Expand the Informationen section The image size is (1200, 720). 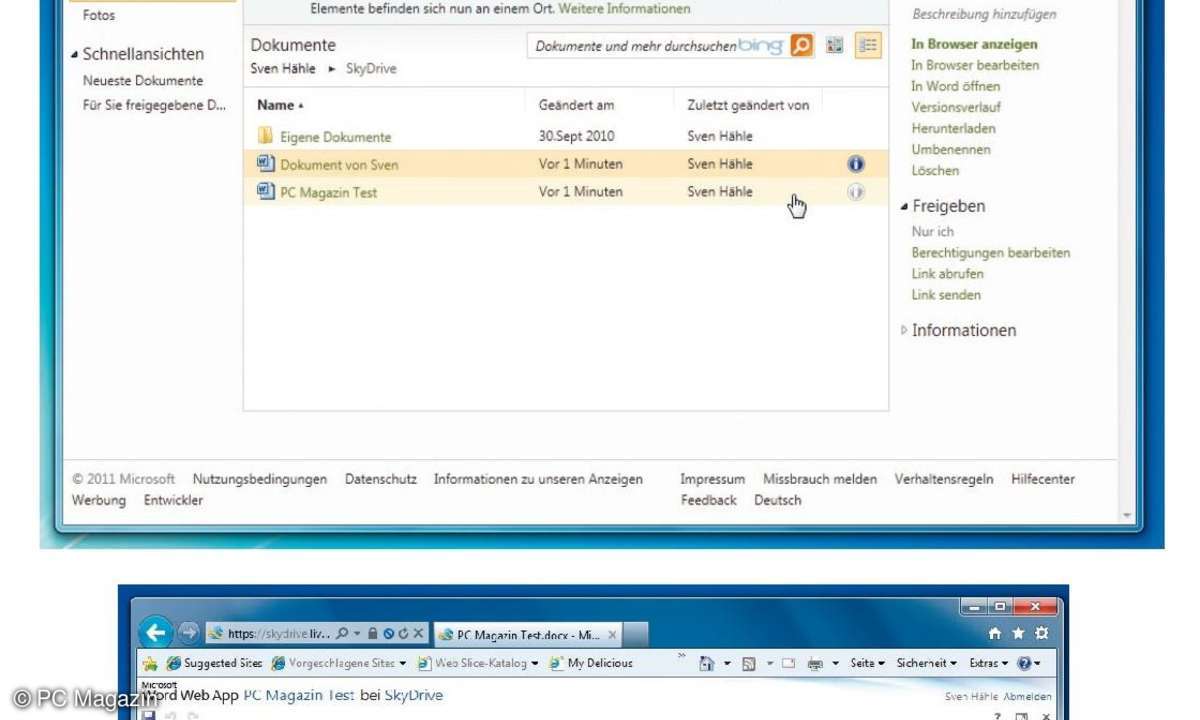tap(904, 330)
